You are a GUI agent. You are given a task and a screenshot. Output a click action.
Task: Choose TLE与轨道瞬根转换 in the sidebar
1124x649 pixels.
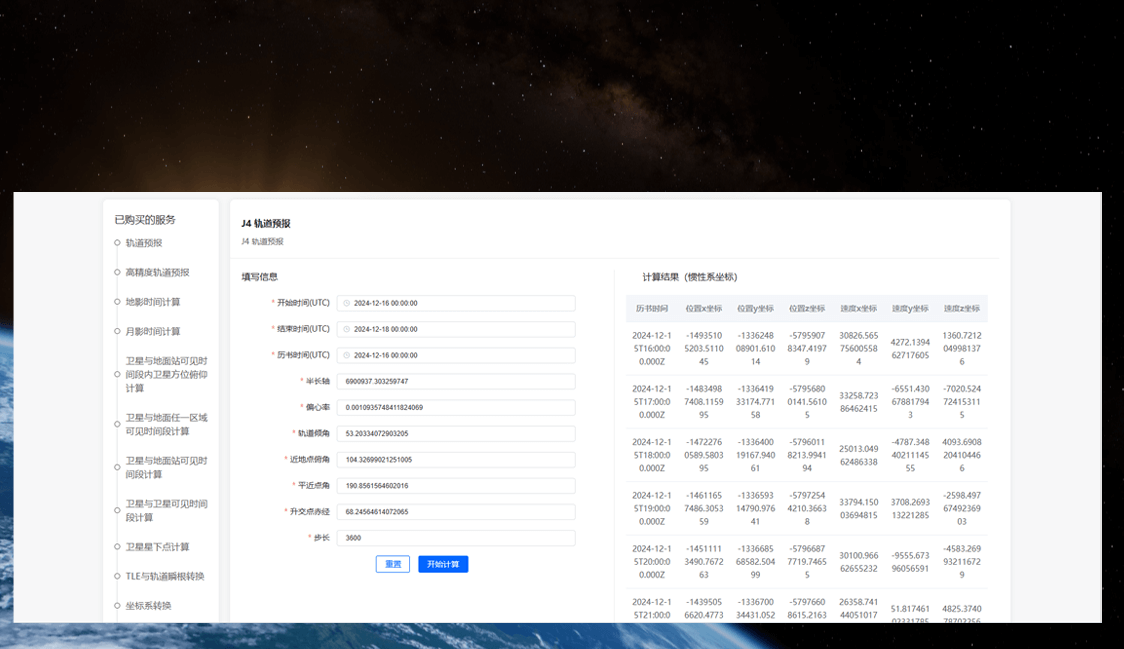pyautogui.click(x=164, y=576)
